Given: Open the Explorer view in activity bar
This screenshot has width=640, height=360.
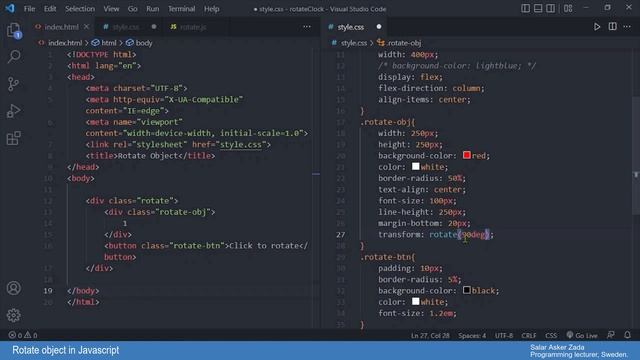Looking at the screenshot, I should click(13, 30).
